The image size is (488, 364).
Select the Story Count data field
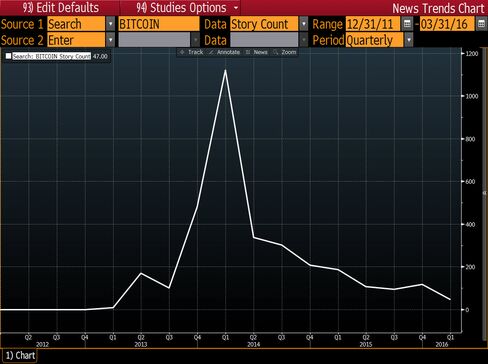tap(264, 24)
